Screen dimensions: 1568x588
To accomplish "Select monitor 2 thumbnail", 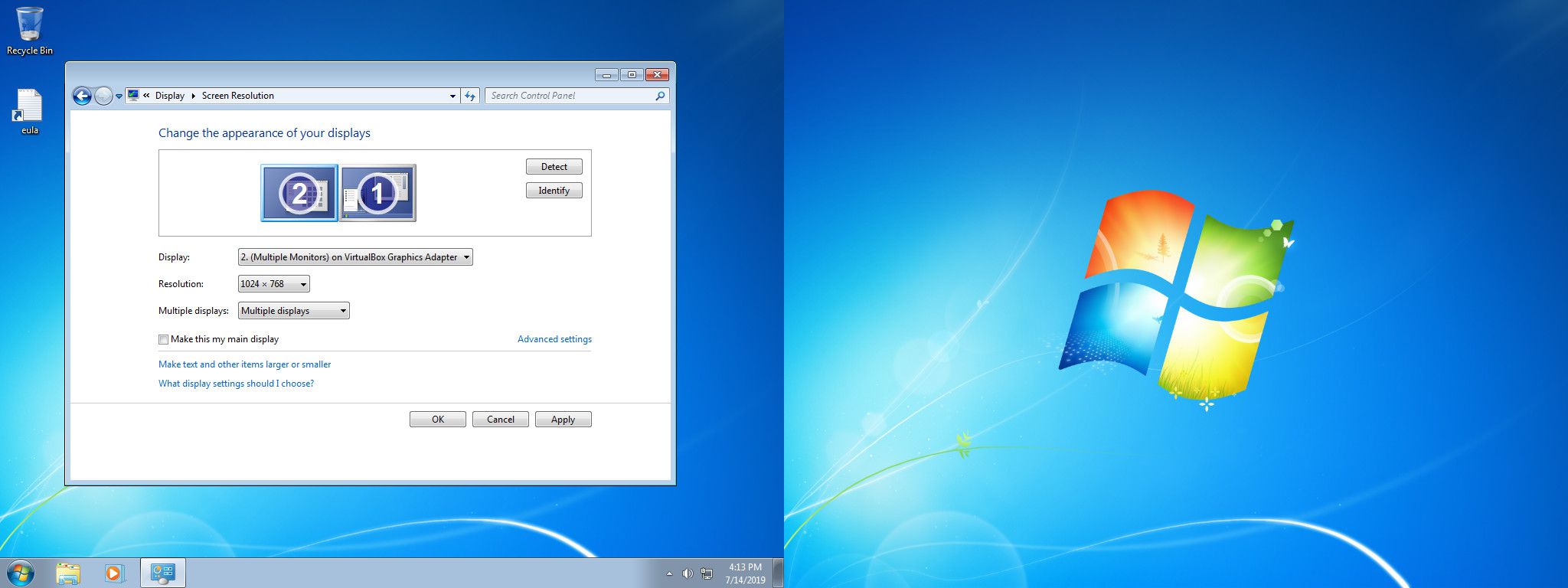I will [x=299, y=193].
